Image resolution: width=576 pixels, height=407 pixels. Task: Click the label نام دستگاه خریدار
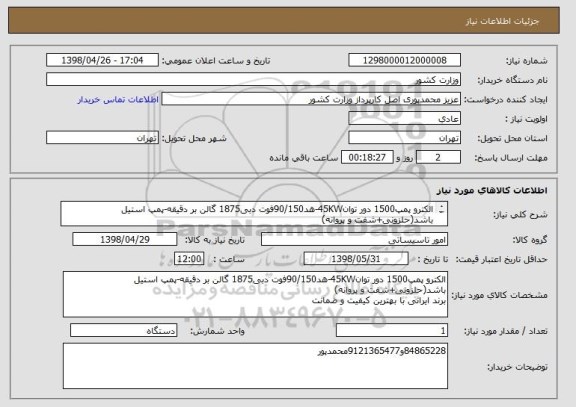(512, 80)
